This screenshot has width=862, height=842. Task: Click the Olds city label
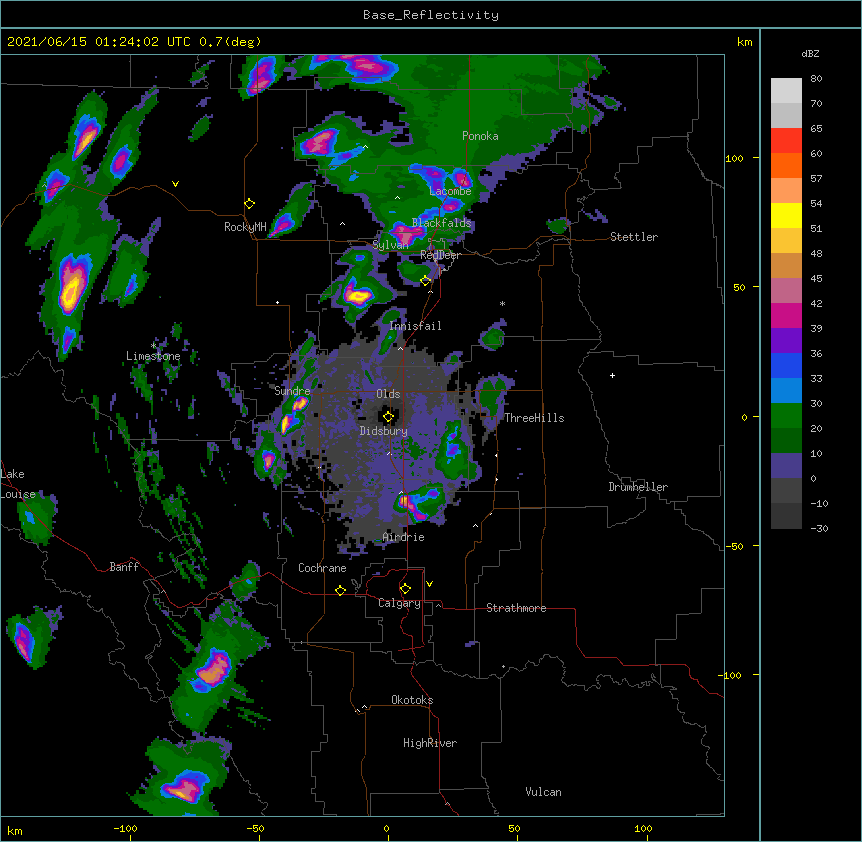[388, 394]
